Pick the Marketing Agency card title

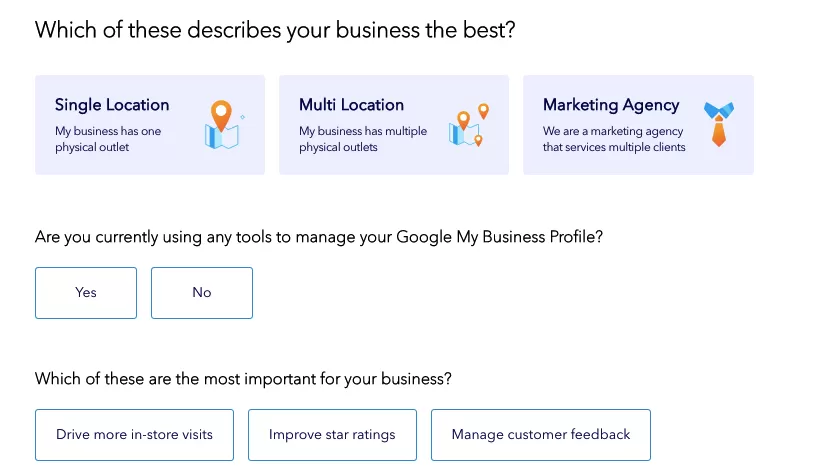[x=610, y=105]
